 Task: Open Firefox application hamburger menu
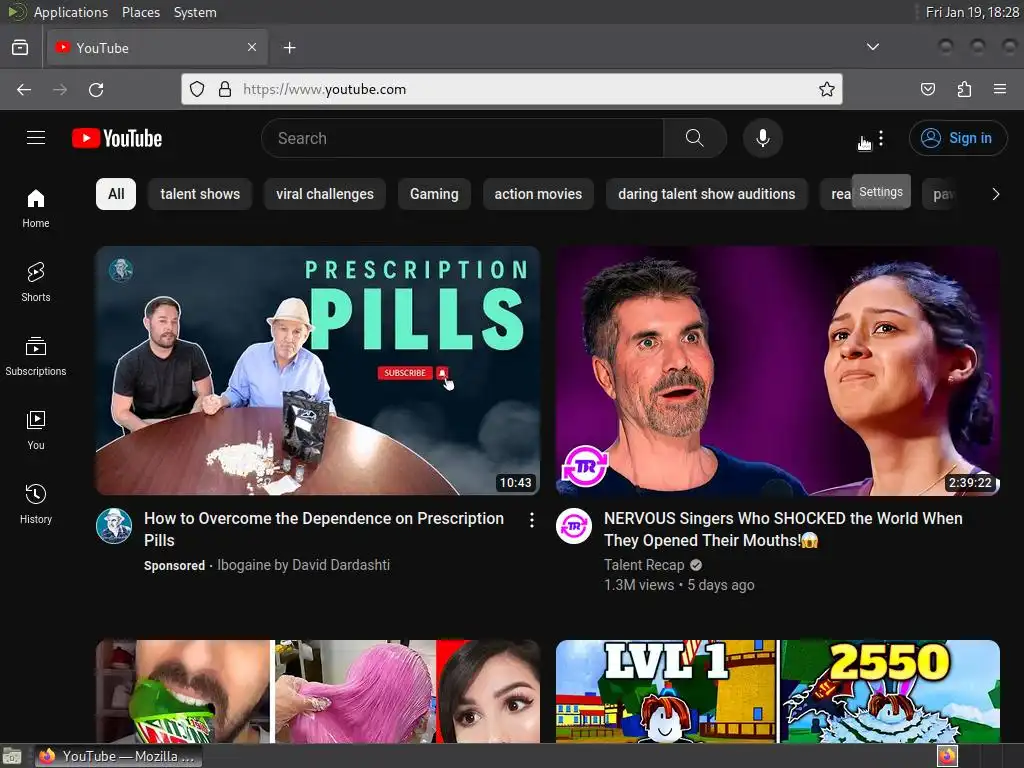click(x=999, y=89)
